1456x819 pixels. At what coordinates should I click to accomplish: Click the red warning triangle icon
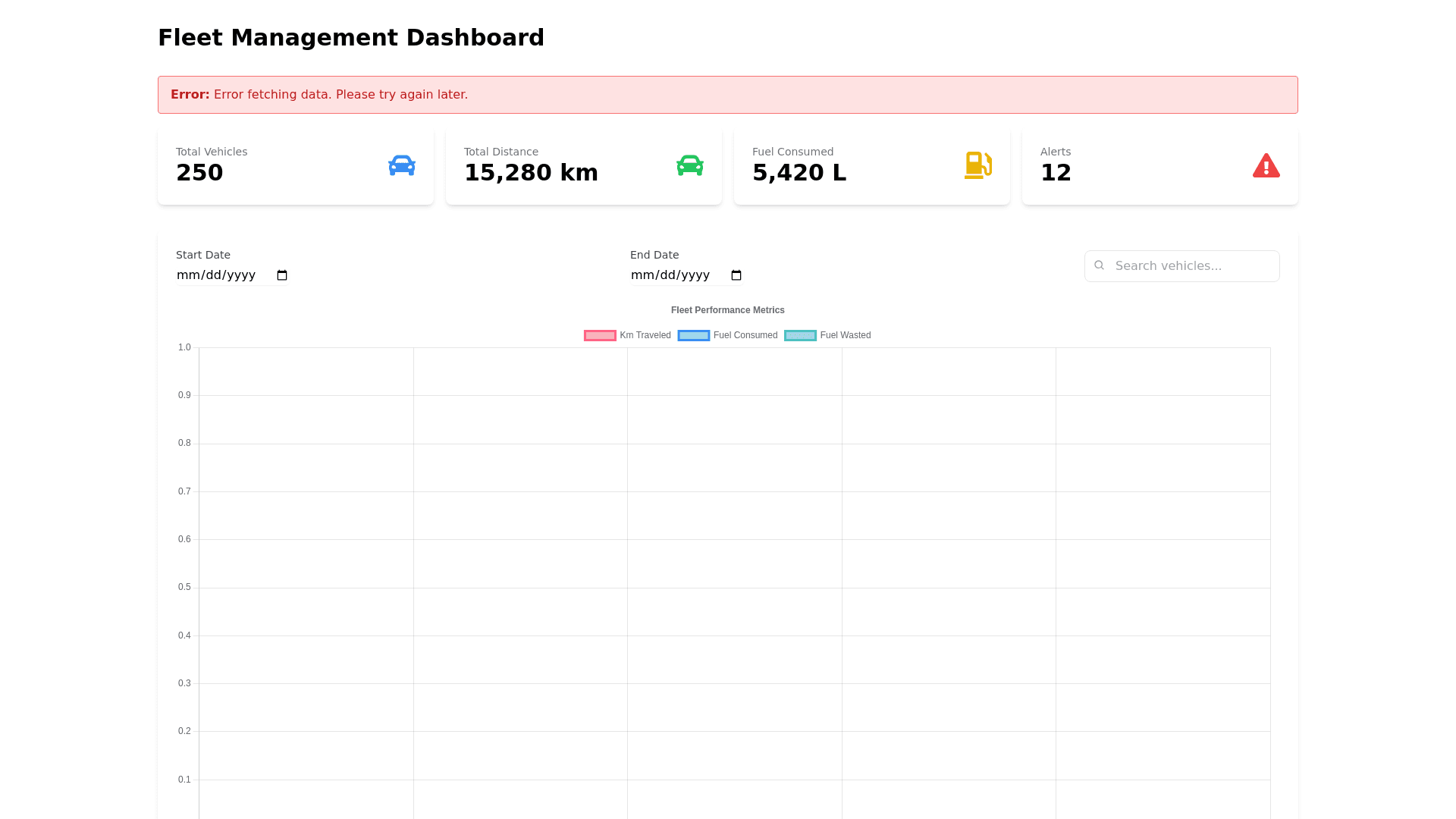1266,165
